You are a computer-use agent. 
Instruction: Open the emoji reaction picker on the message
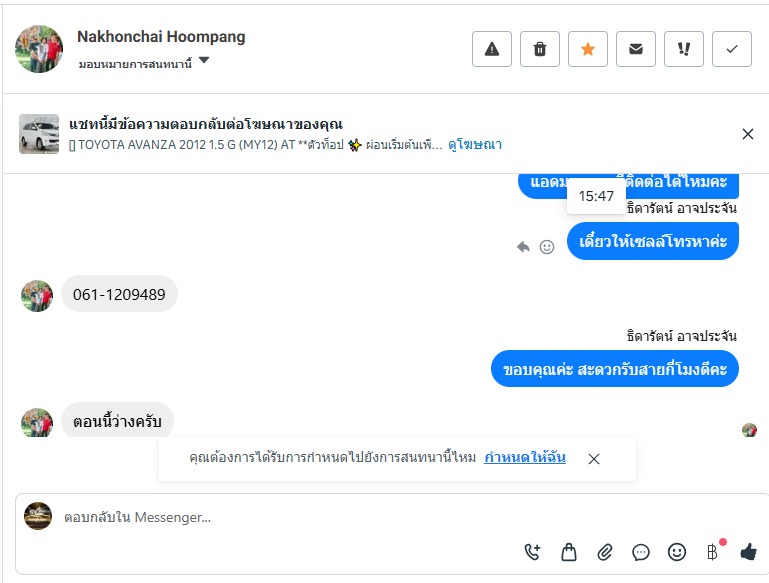click(x=547, y=246)
